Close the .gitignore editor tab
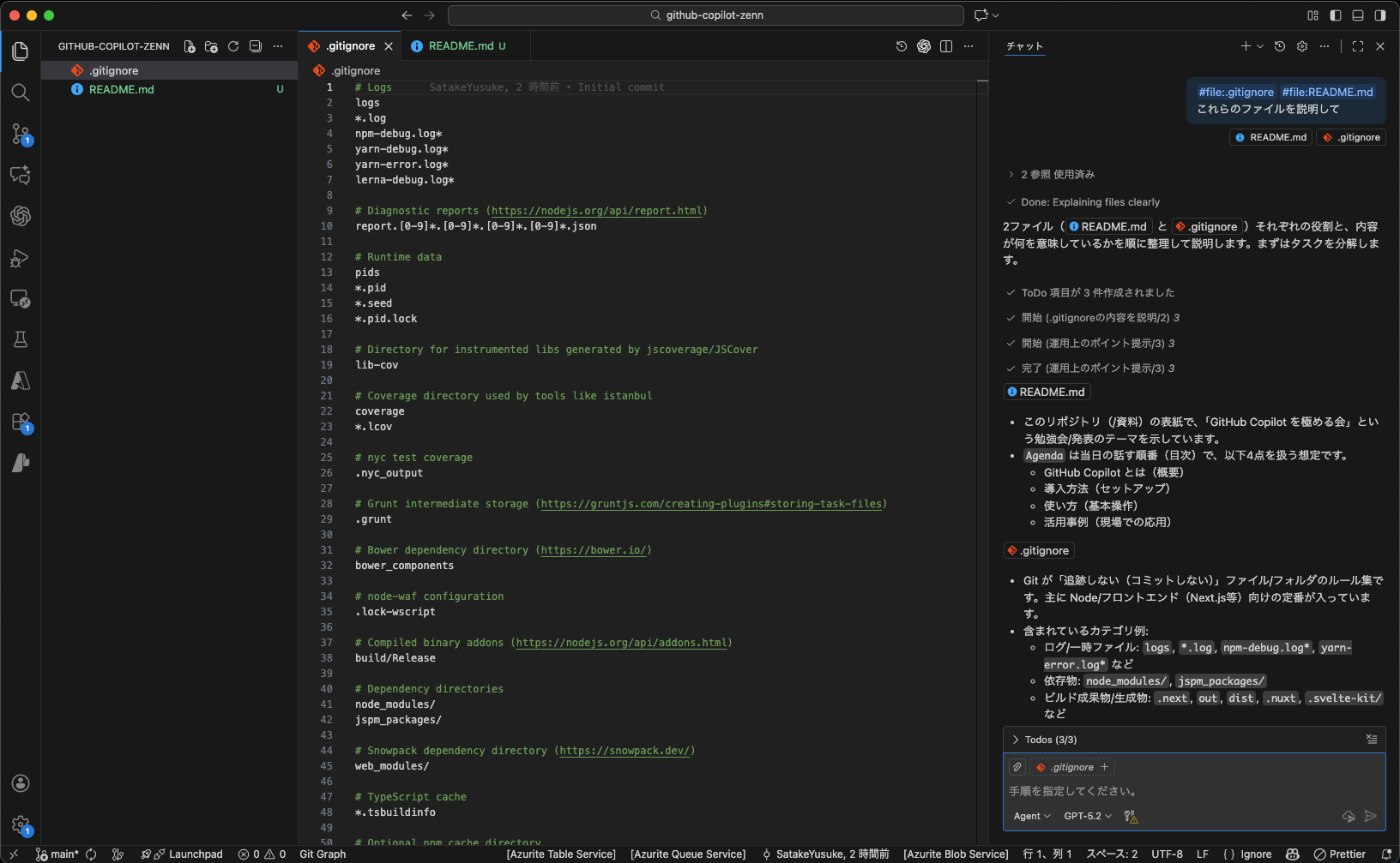This screenshot has height=863, width=1400. (388, 46)
